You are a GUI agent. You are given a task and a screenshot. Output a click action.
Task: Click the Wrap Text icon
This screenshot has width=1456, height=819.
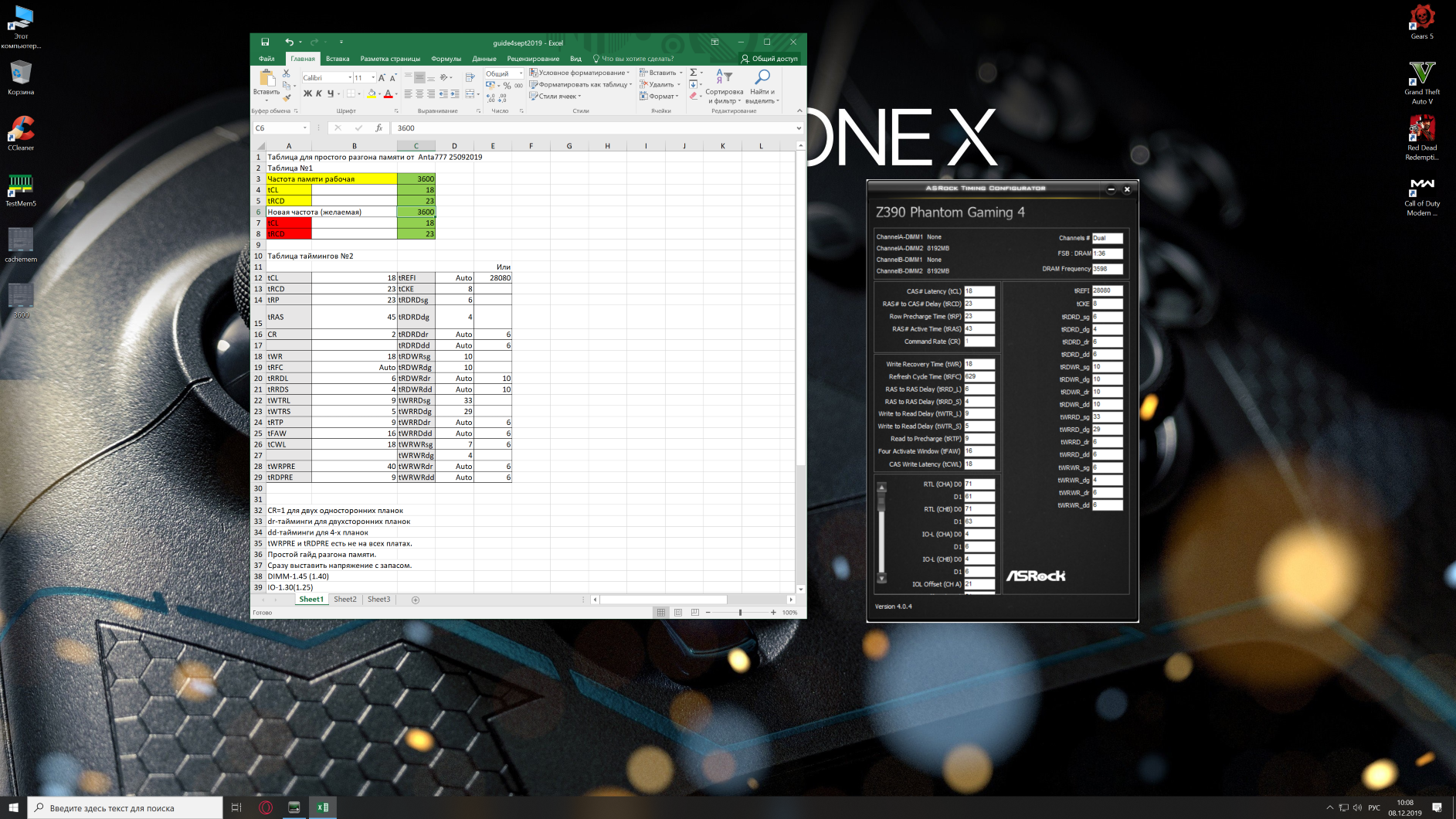470,78
